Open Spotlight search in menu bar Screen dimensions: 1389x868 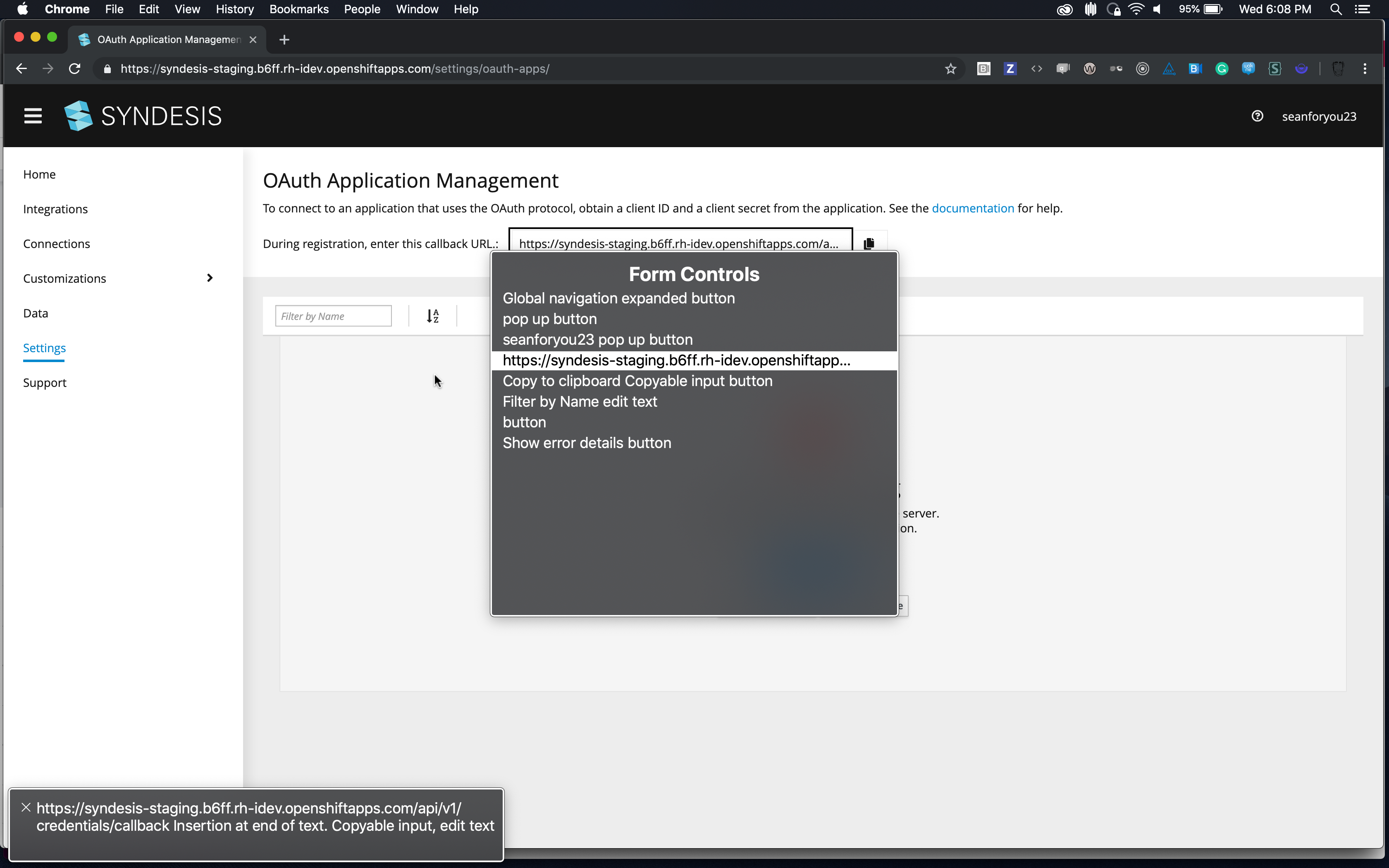point(1336,9)
